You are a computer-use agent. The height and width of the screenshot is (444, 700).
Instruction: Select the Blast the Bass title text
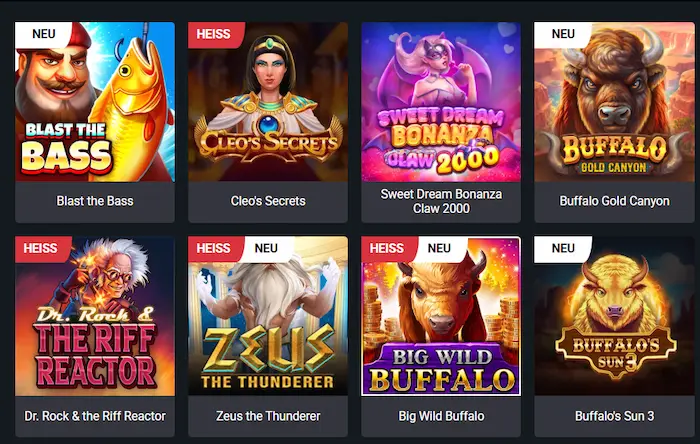click(x=95, y=201)
